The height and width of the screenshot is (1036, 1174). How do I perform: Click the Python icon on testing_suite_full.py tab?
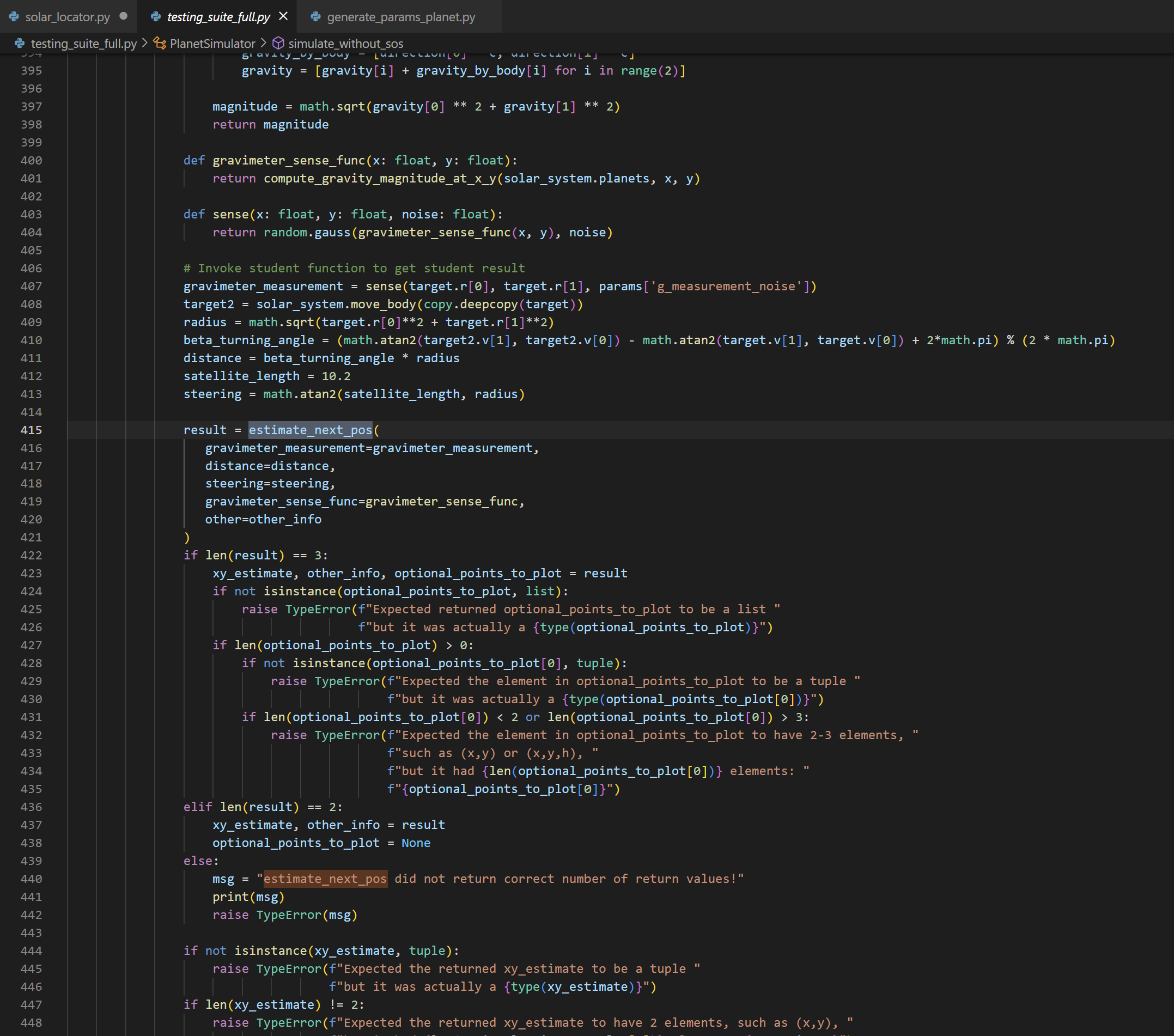tap(156, 17)
